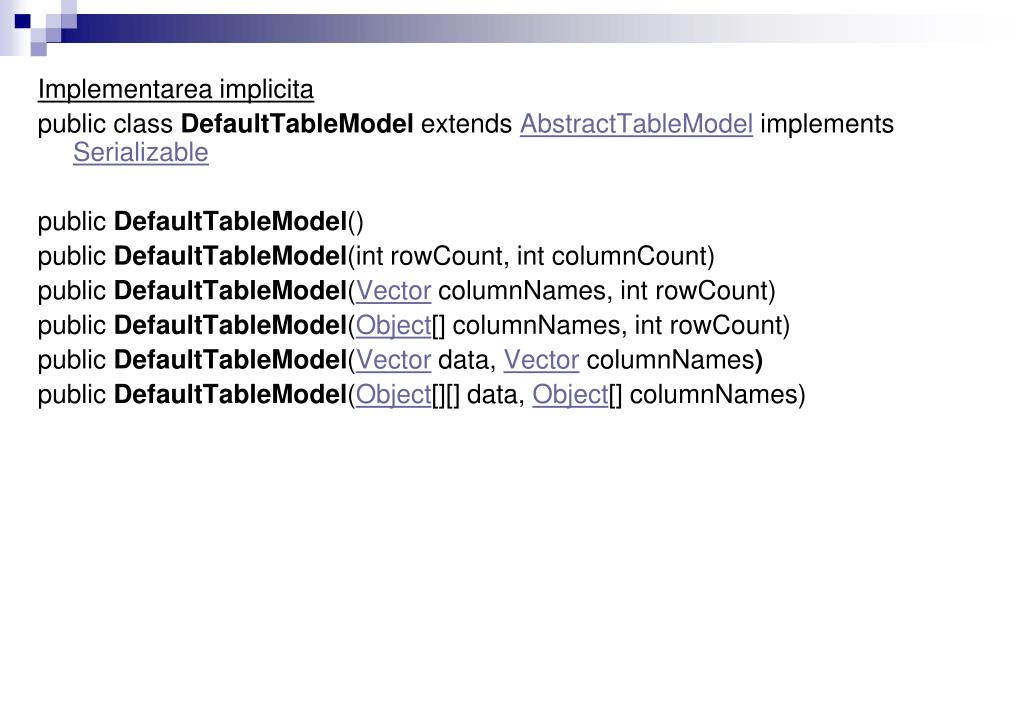Select the 'Implementarea implicita' heading

coord(176,89)
